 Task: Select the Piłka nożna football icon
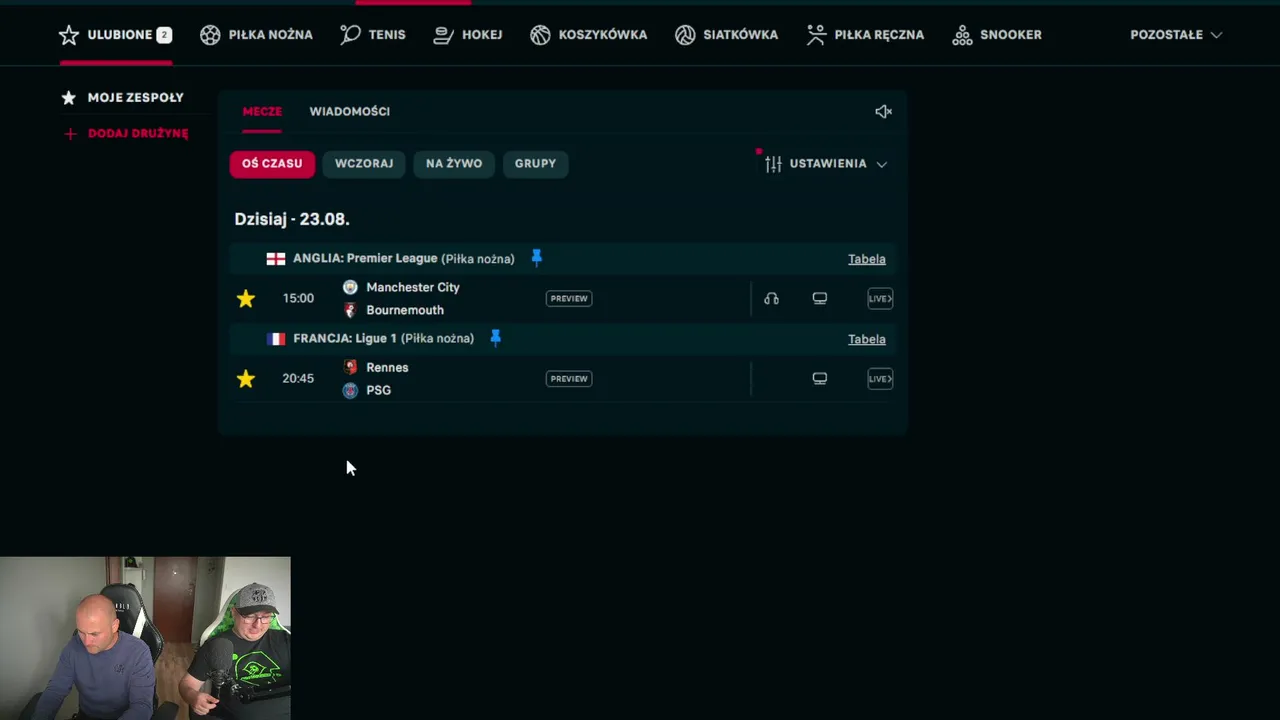[x=210, y=35]
